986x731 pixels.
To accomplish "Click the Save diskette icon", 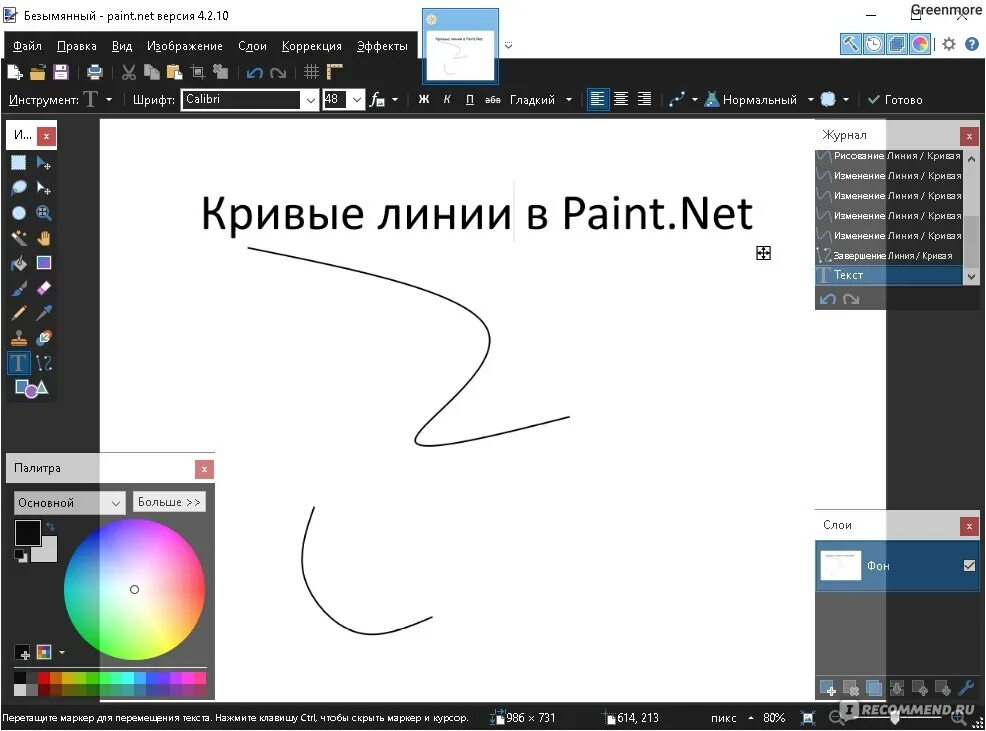I will point(61,72).
